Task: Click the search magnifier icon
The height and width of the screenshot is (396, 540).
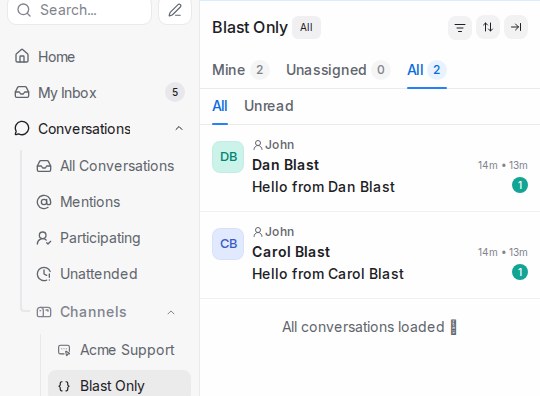Action: (x=24, y=10)
